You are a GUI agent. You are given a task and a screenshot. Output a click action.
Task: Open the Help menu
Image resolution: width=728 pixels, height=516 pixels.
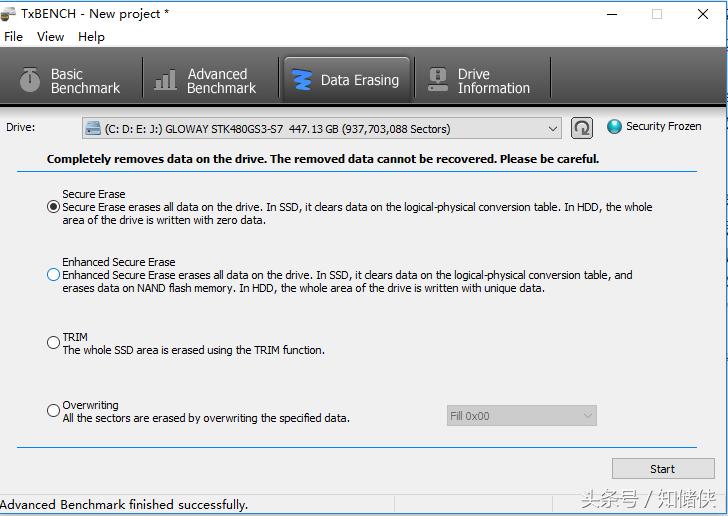tap(91, 36)
